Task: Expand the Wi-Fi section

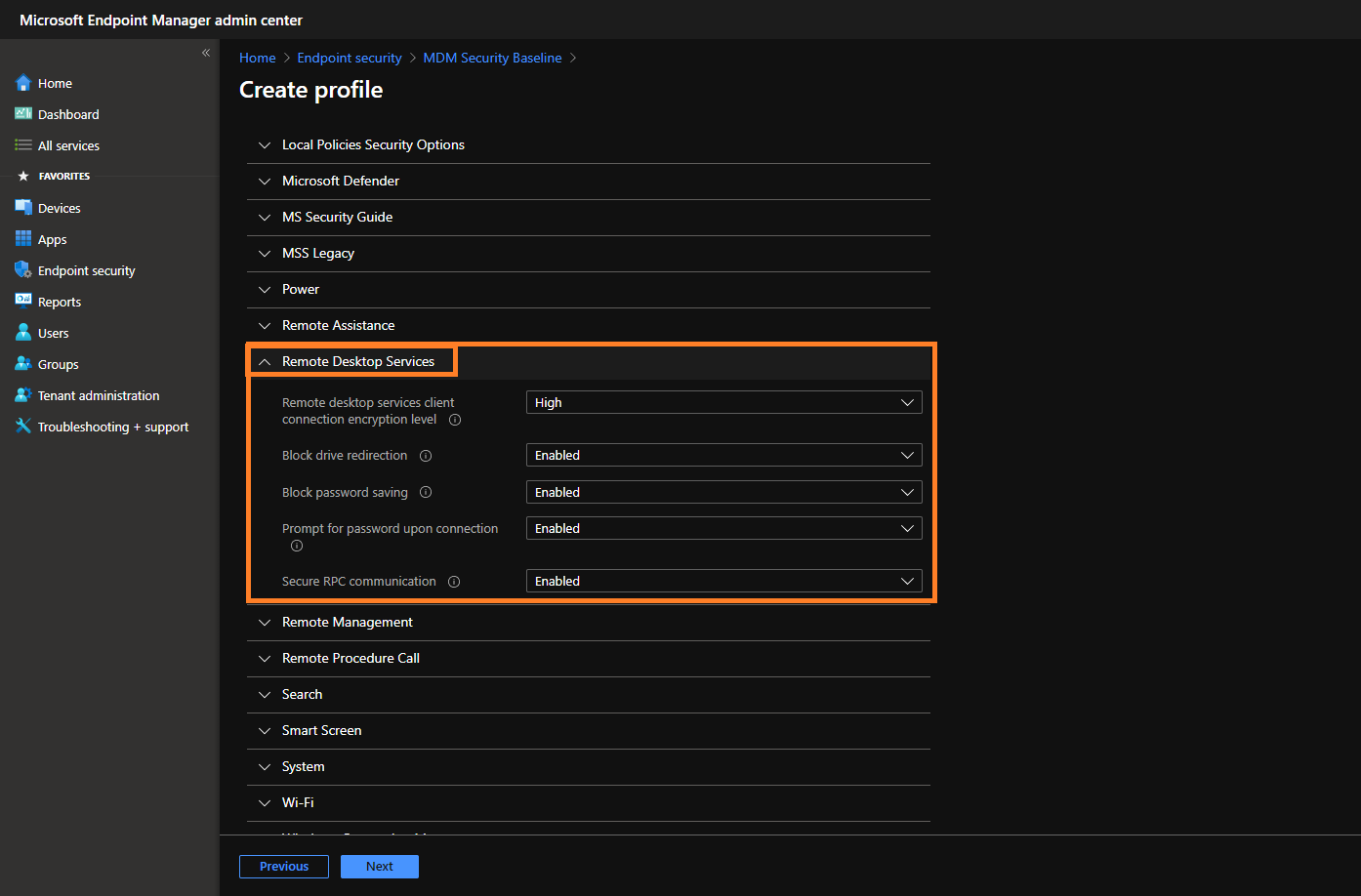Action: point(589,802)
